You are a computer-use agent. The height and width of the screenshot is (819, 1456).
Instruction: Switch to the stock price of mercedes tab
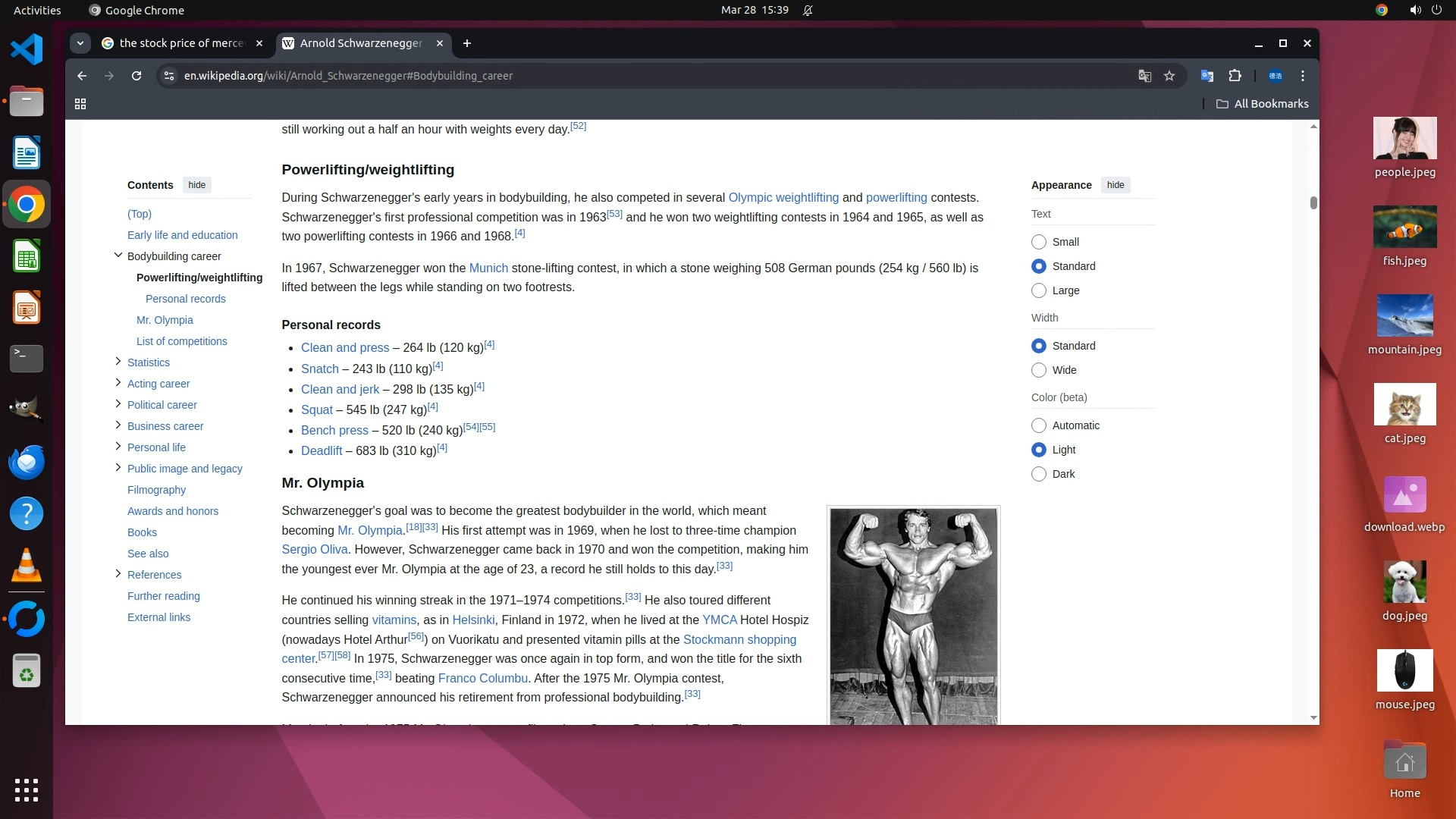click(x=182, y=43)
